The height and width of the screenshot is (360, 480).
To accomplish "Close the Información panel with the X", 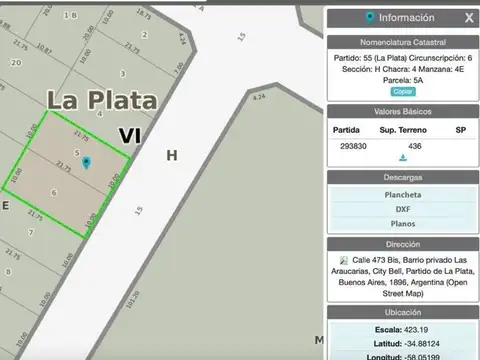I will click(x=469, y=18).
